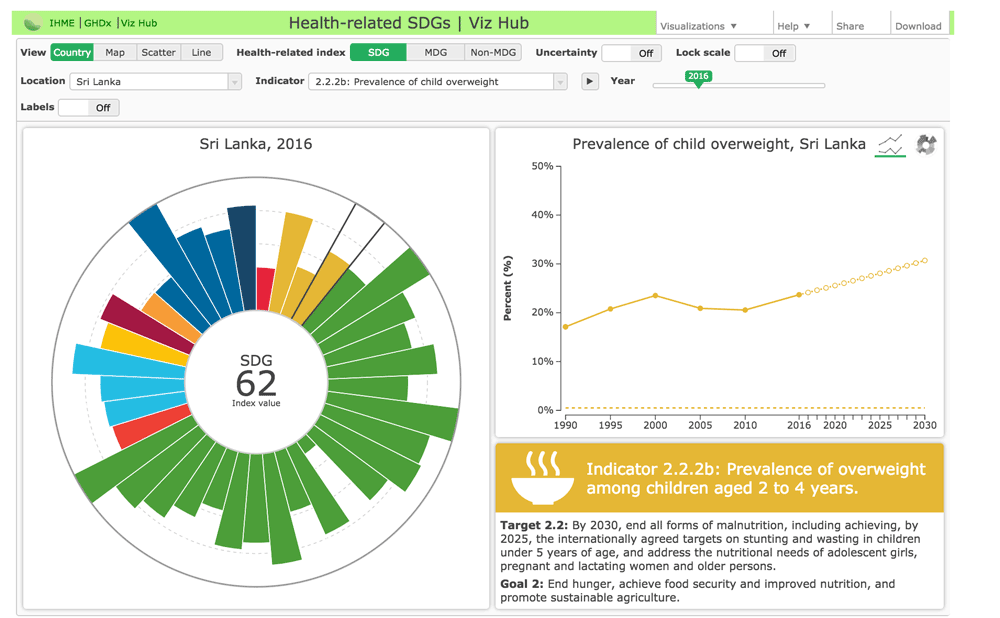Viewport: 1000px width, 618px height.
Task: Switch to the Scatter view tab
Action: 158,53
